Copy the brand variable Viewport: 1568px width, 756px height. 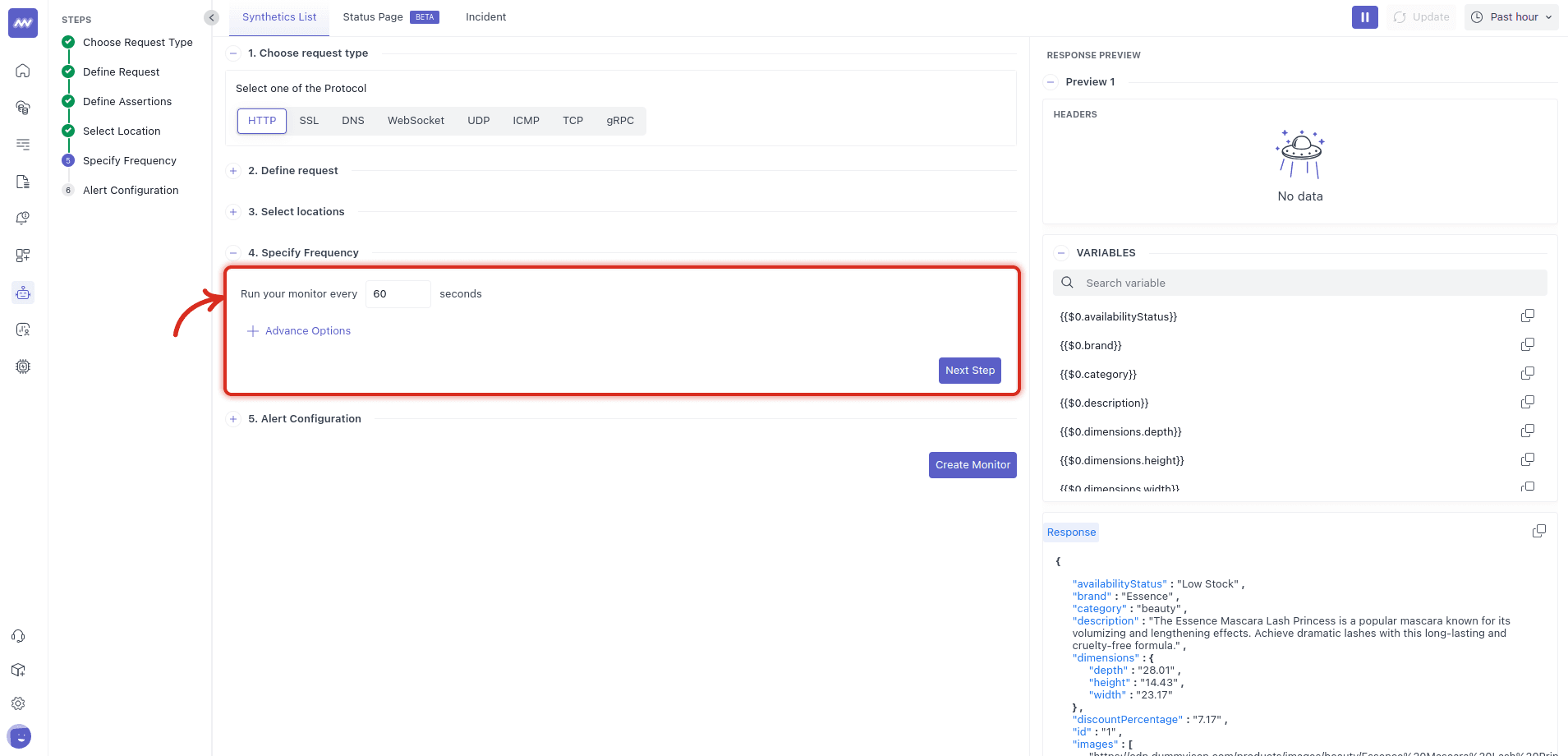click(x=1527, y=345)
